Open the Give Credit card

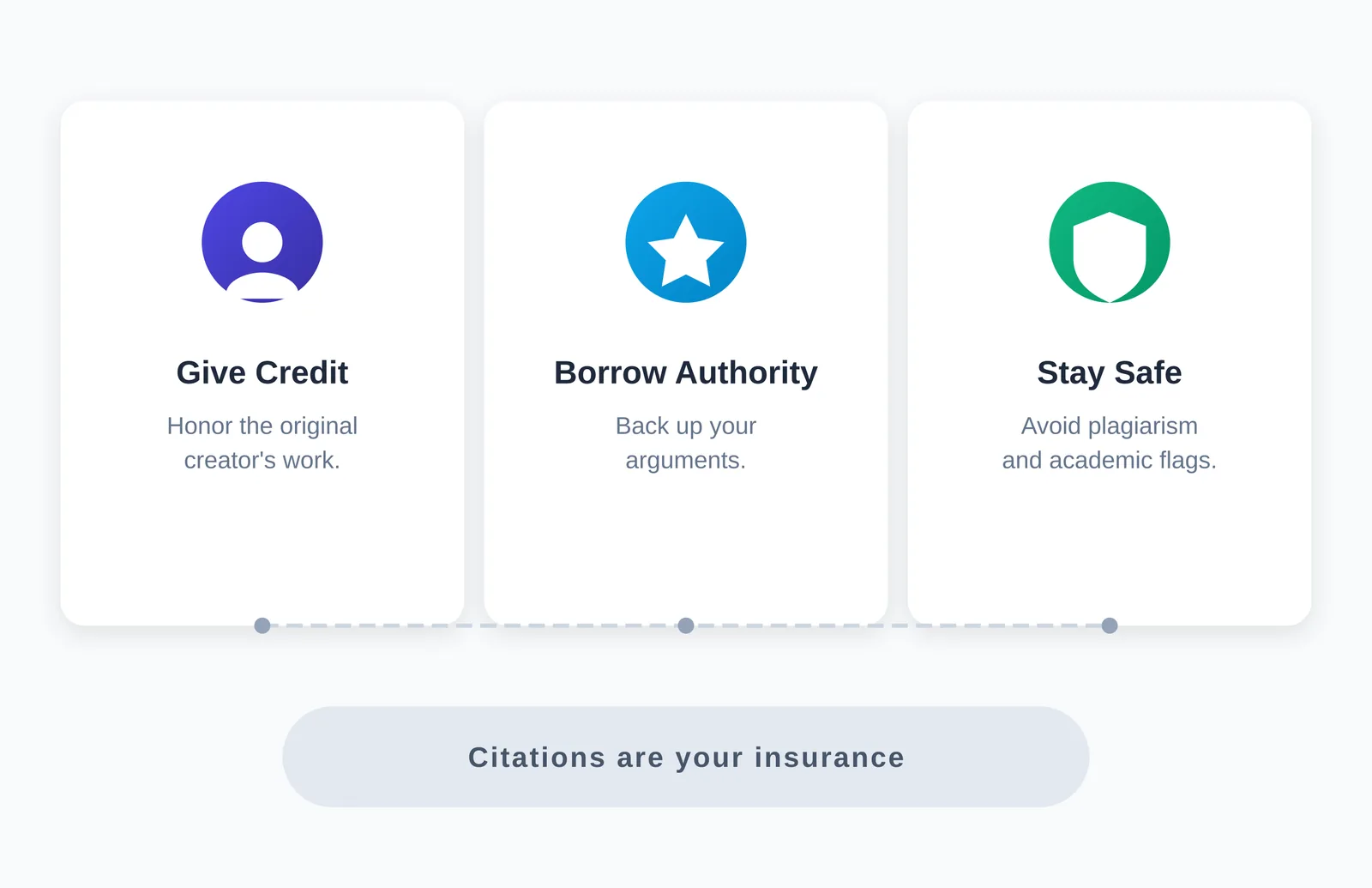coord(262,363)
